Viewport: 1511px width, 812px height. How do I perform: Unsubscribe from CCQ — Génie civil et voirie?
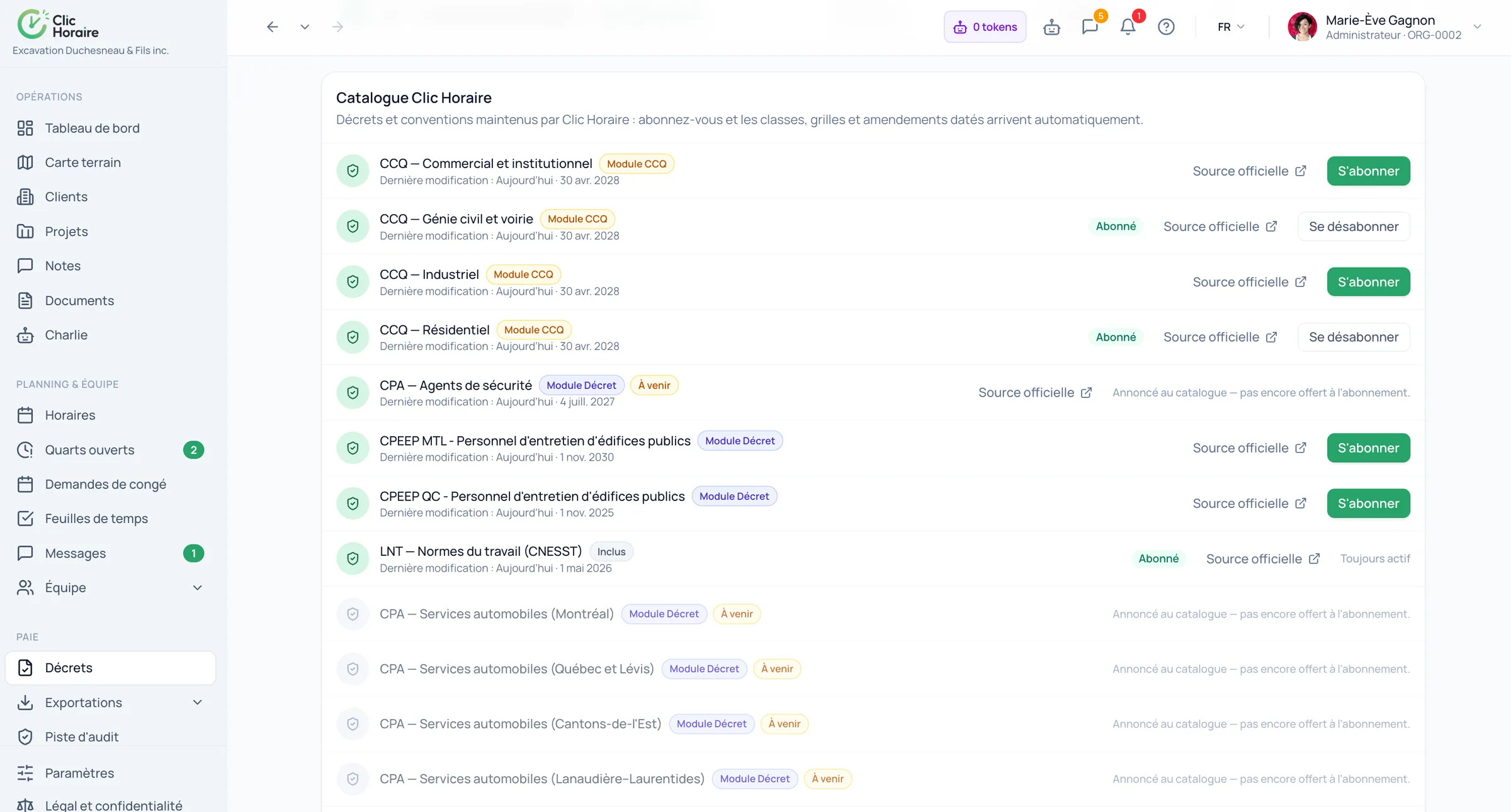coord(1354,227)
